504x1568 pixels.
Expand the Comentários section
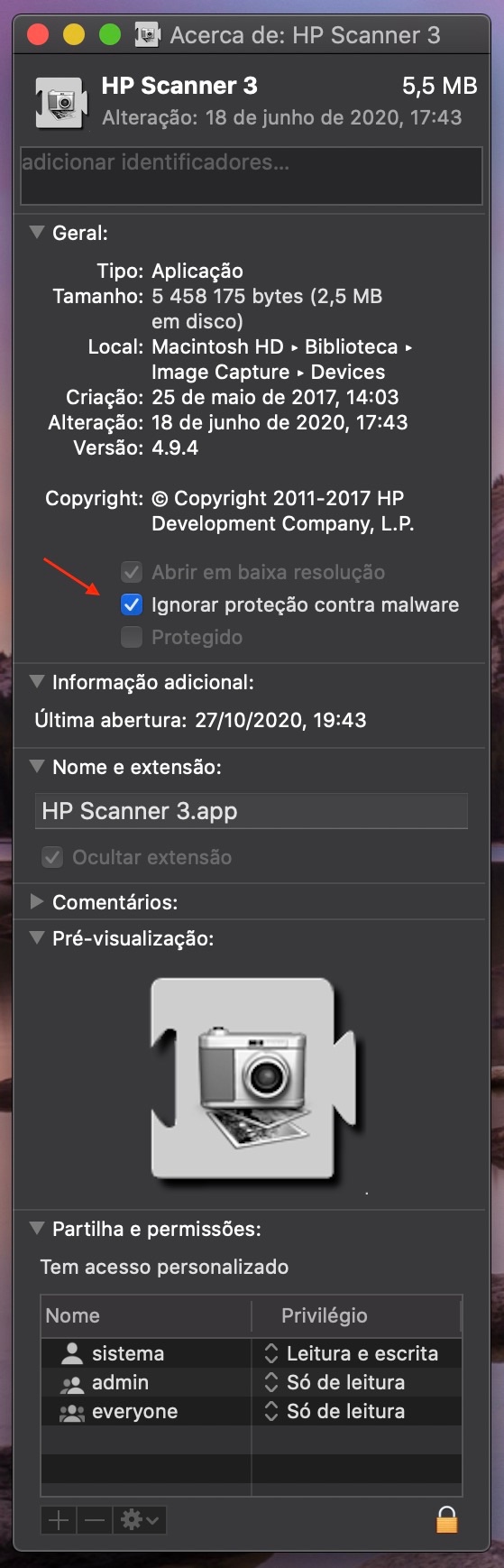point(37,901)
